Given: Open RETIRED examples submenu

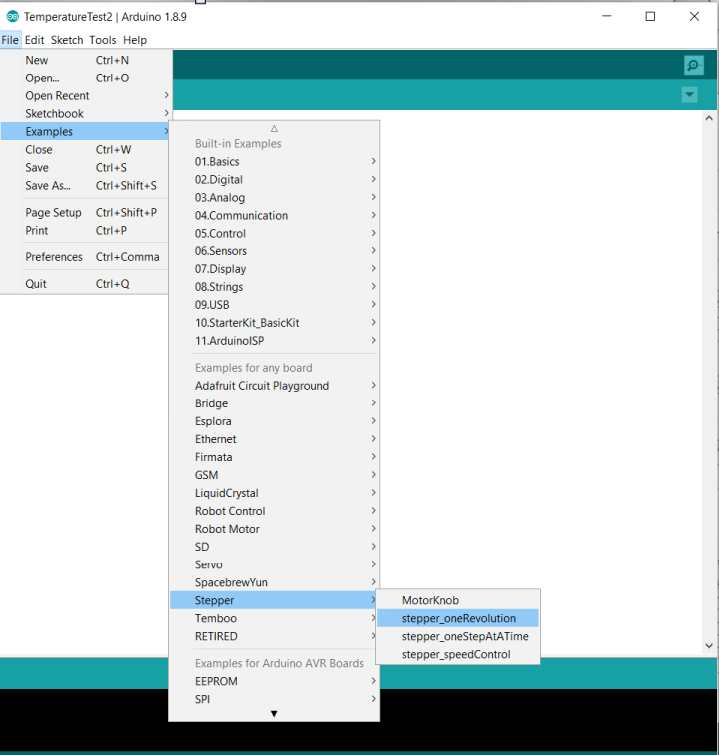Looking at the screenshot, I should (x=274, y=637).
